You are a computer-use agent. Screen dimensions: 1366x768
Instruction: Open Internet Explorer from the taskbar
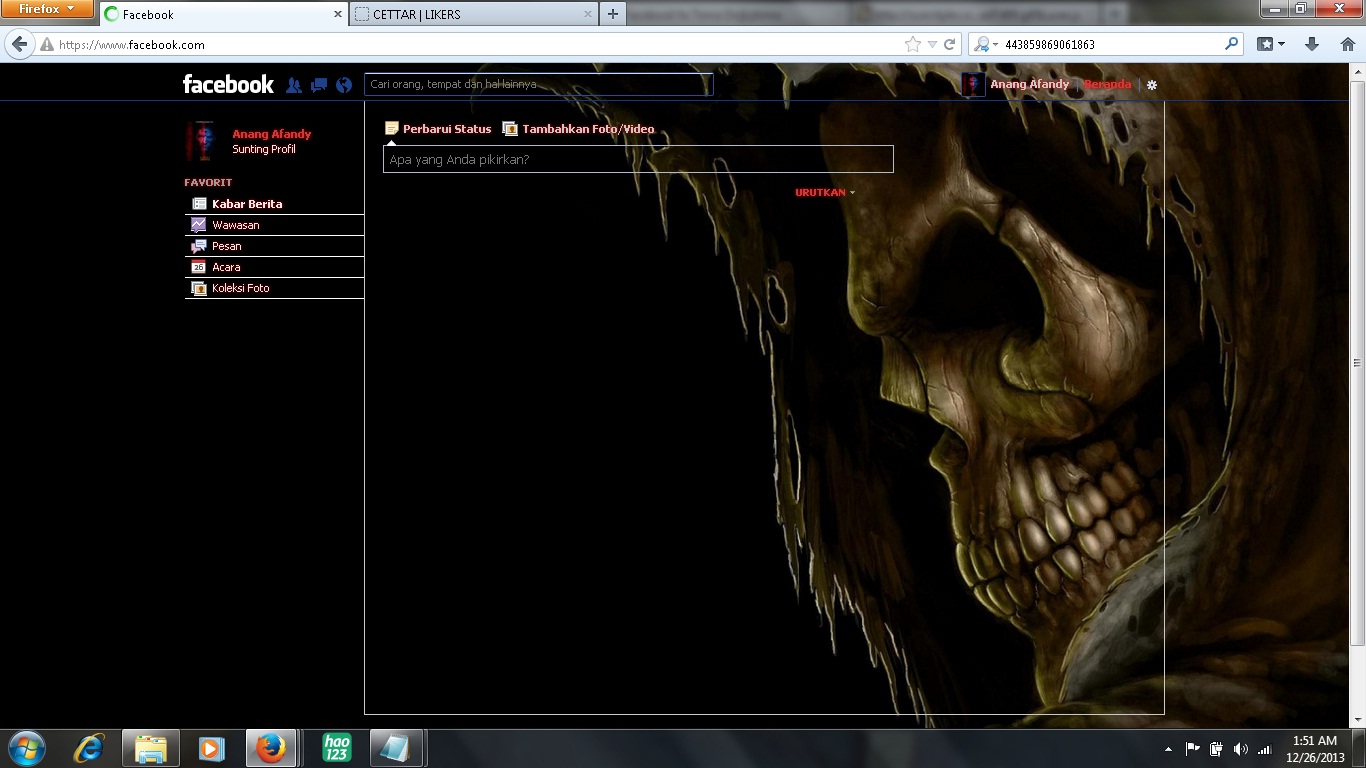coord(90,748)
